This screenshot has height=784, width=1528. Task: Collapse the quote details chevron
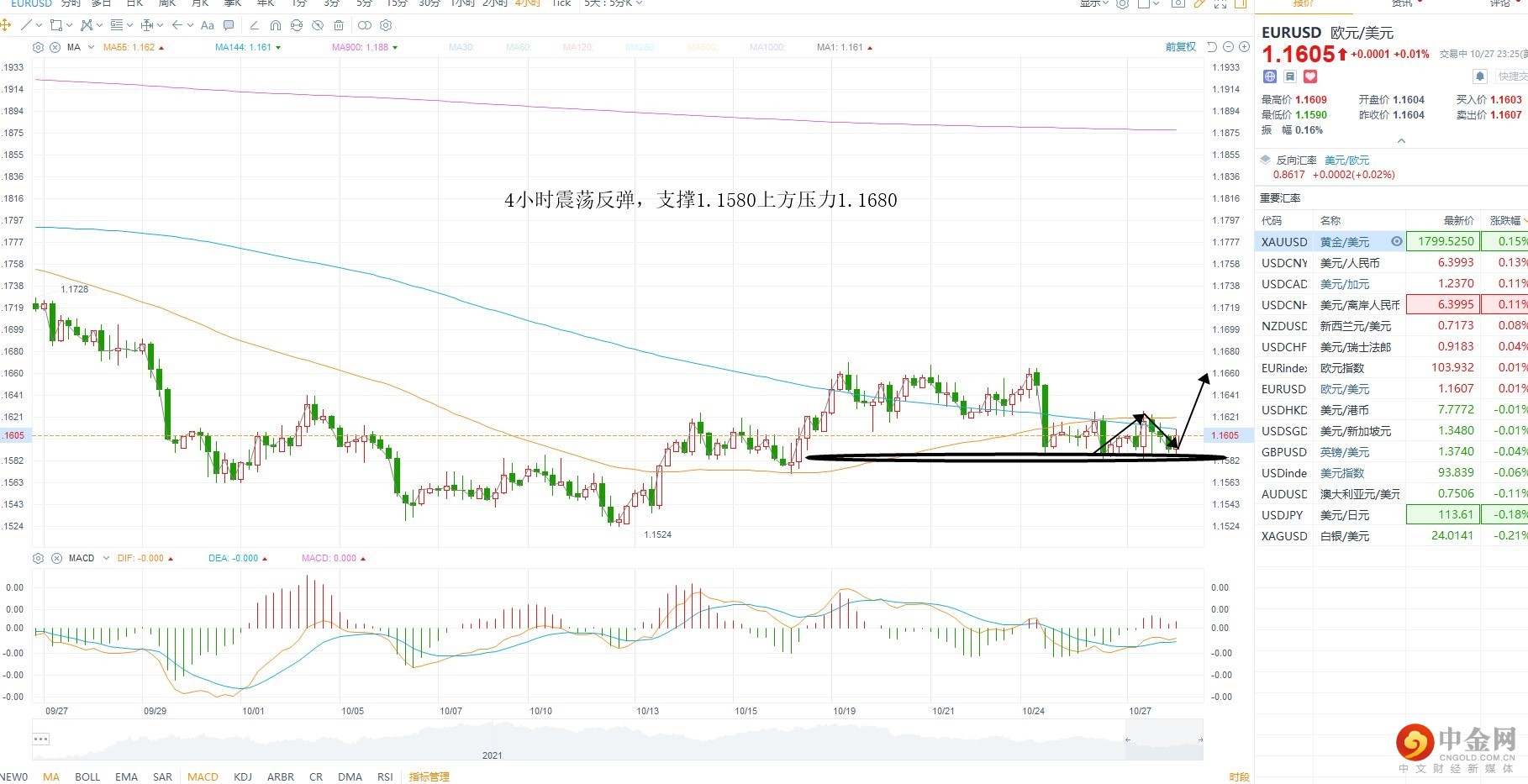(1401, 140)
